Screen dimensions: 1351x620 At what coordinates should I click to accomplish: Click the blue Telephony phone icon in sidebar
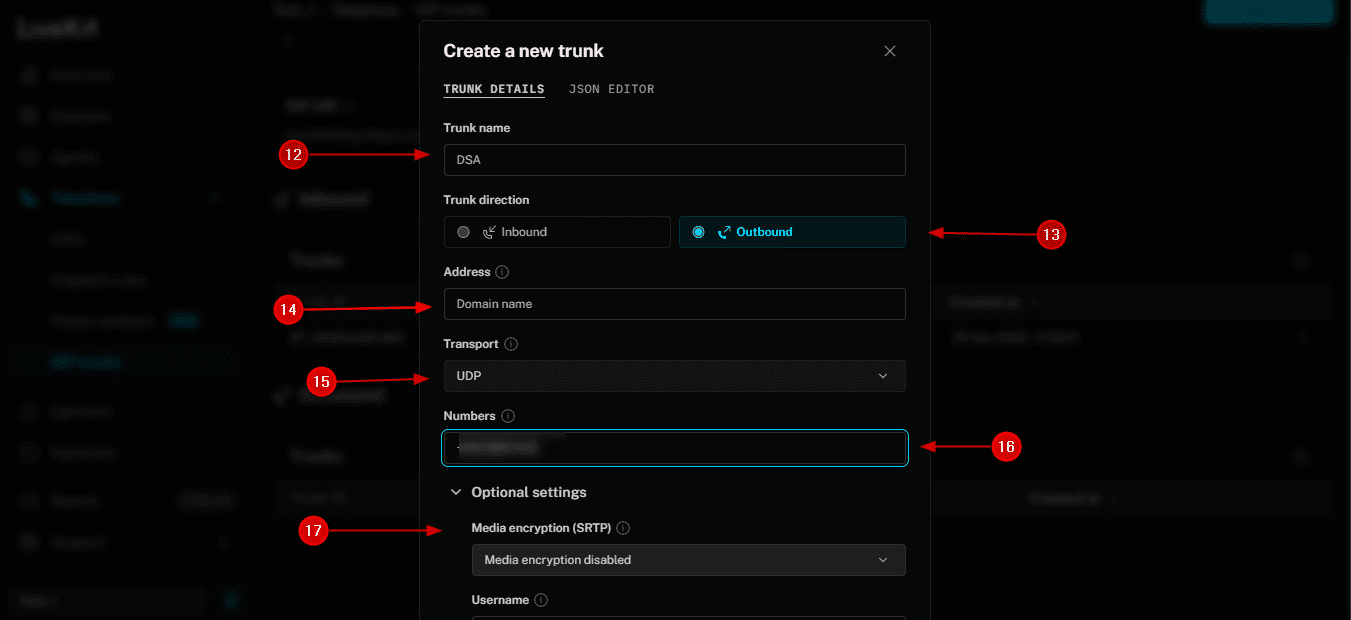click(x=29, y=199)
